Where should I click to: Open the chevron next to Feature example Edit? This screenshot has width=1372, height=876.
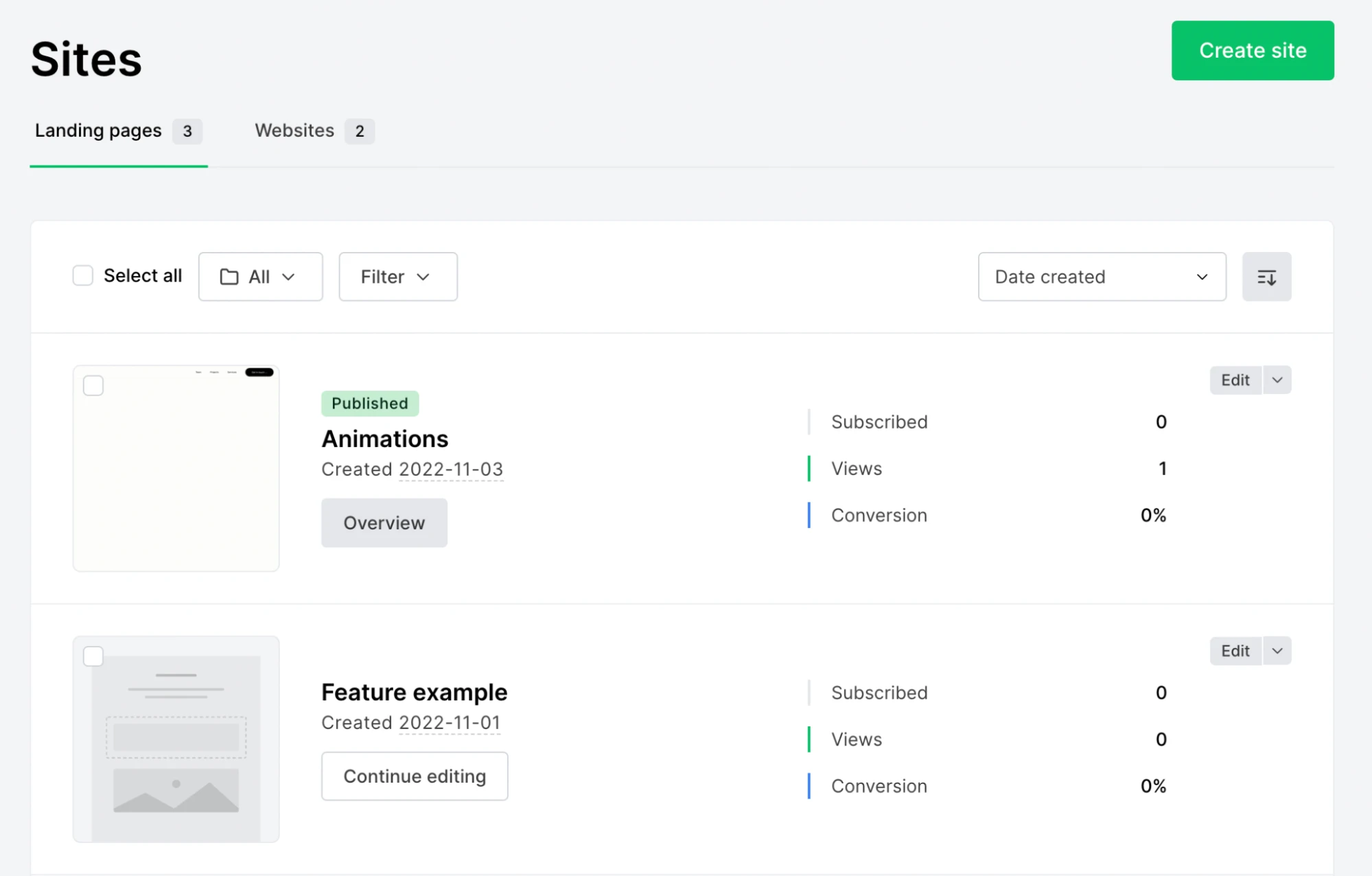[1277, 651]
